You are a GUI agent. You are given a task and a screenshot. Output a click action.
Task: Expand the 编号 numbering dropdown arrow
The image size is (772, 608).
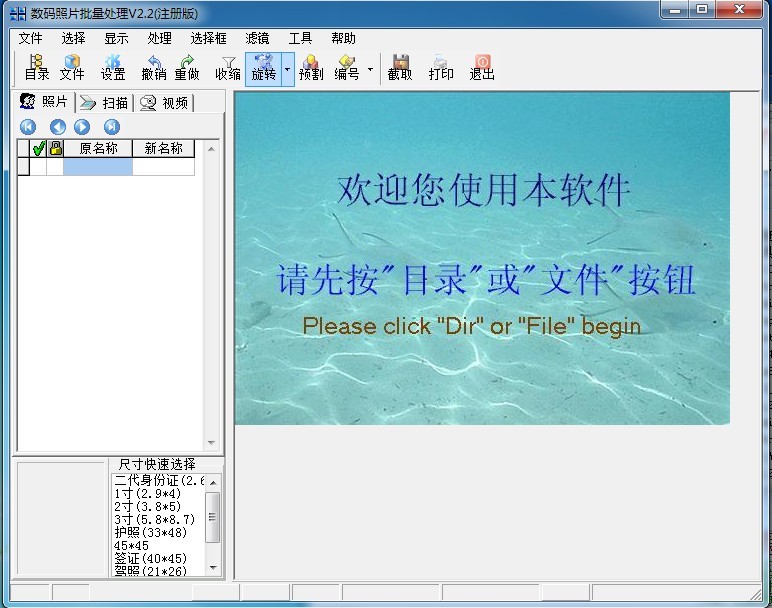pyautogui.click(x=370, y=70)
